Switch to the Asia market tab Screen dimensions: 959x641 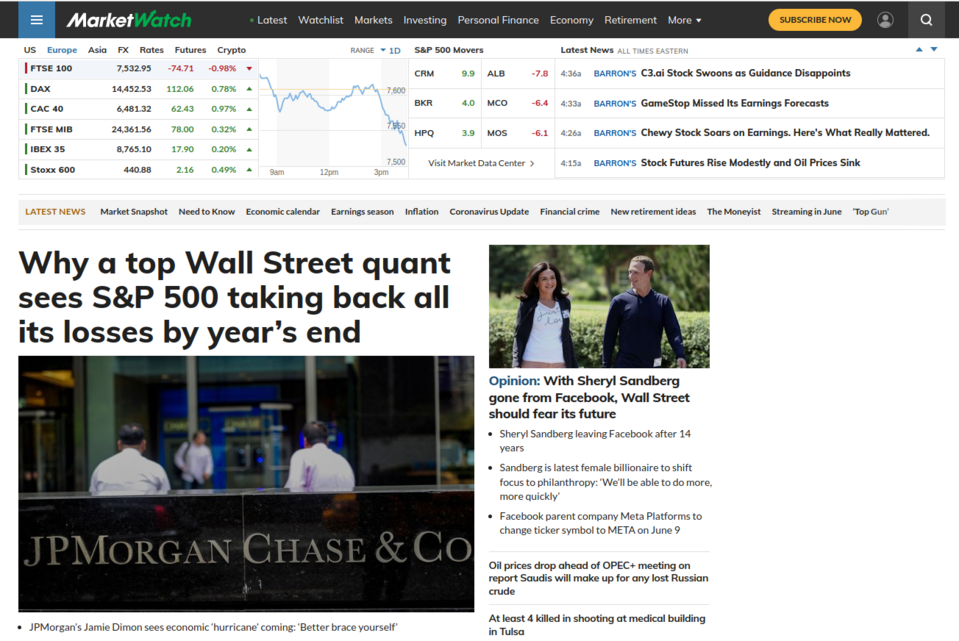[x=97, y=50]
